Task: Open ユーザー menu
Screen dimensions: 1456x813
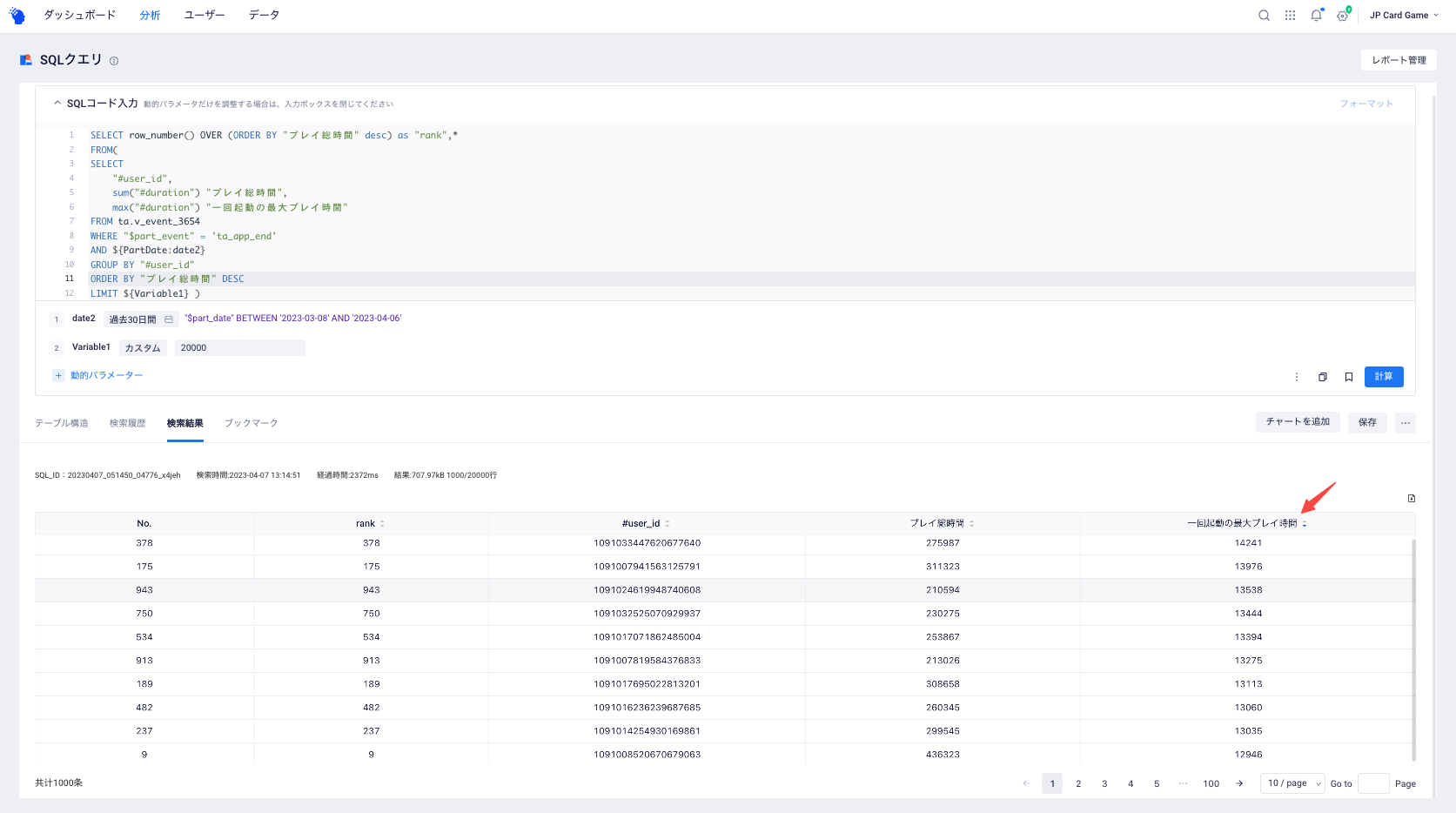Action: [x=205, y=15]
